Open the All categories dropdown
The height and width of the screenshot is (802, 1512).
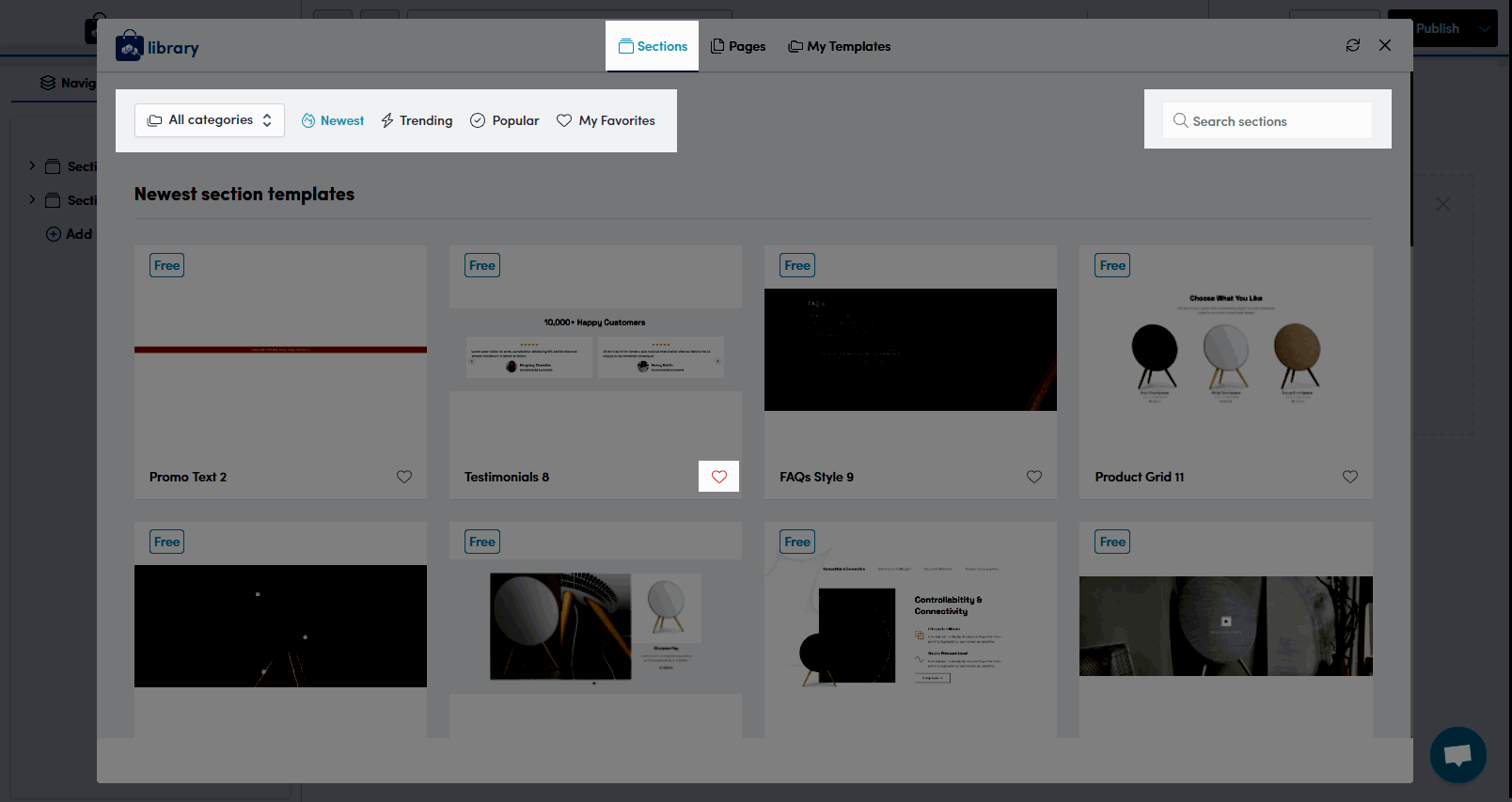pyautogui.click(x=210, y=120)
